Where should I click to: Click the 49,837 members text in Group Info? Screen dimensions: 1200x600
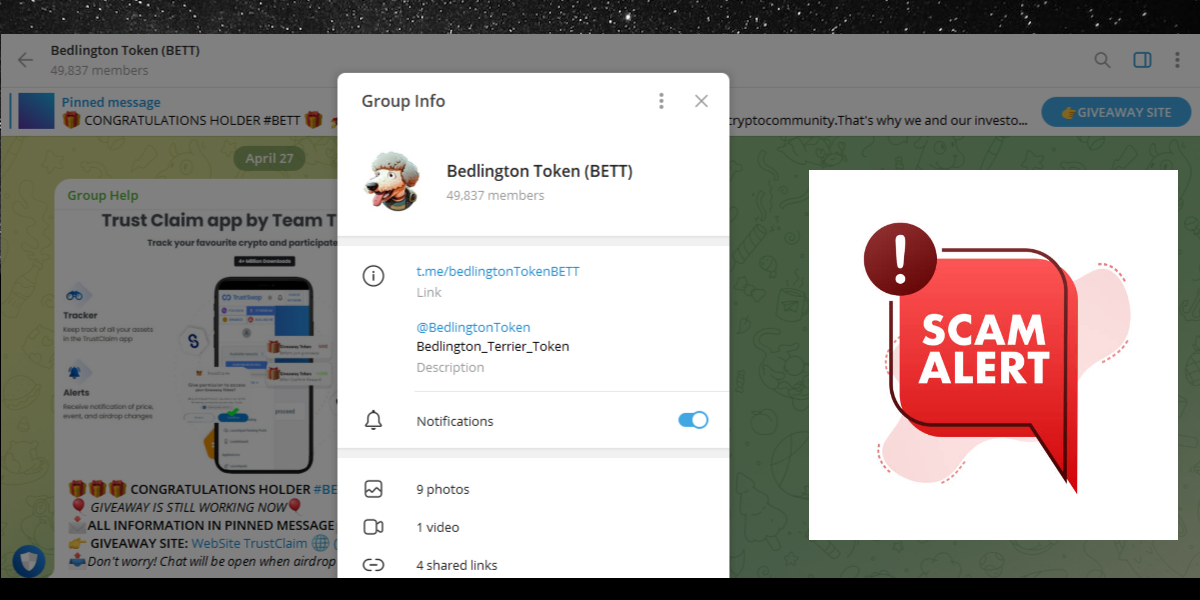[x=495, y=195]
